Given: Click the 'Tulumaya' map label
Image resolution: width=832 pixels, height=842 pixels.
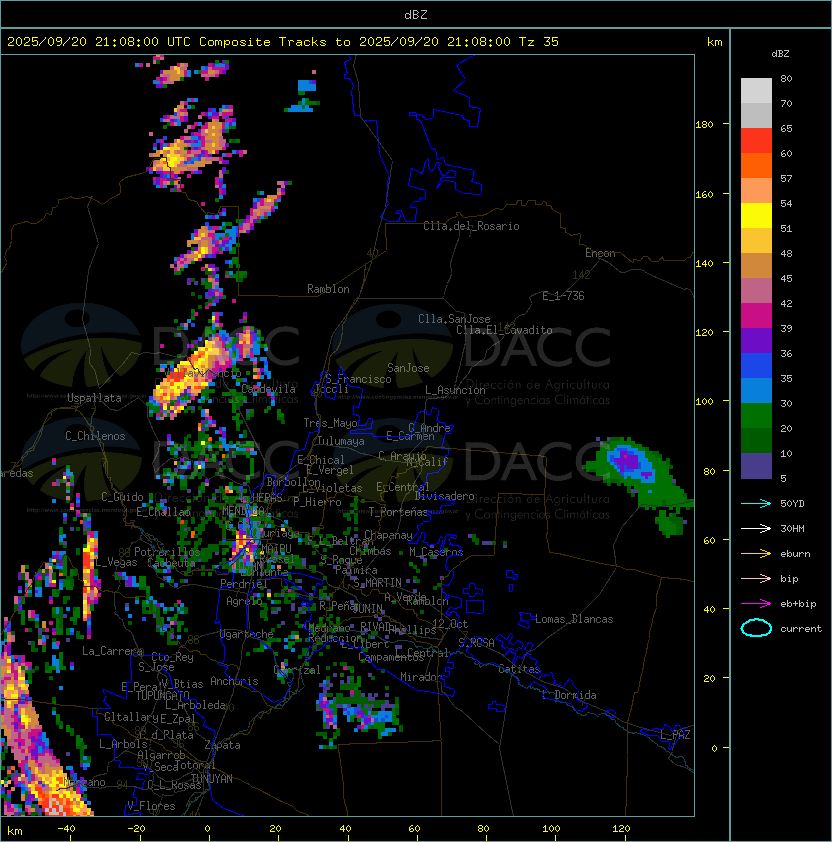Looking at the screenshot, I should 341,441.
